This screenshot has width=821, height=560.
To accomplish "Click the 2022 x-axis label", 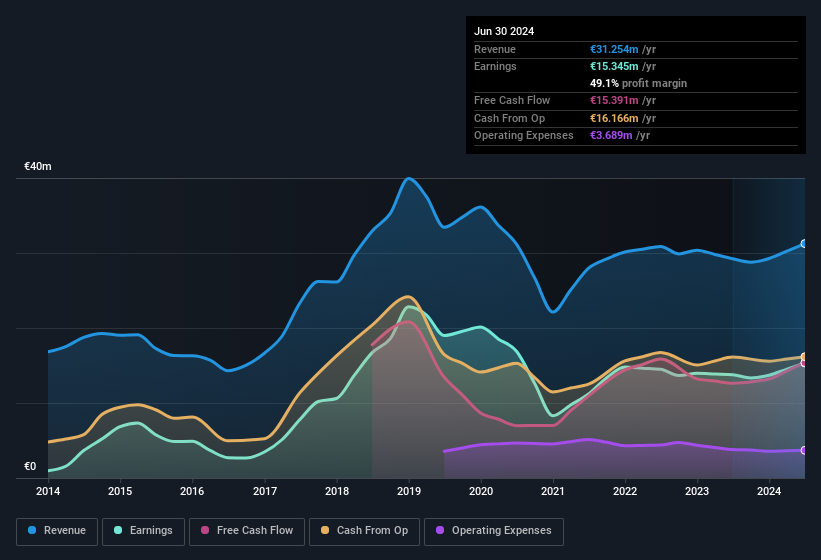I will 625,491.
